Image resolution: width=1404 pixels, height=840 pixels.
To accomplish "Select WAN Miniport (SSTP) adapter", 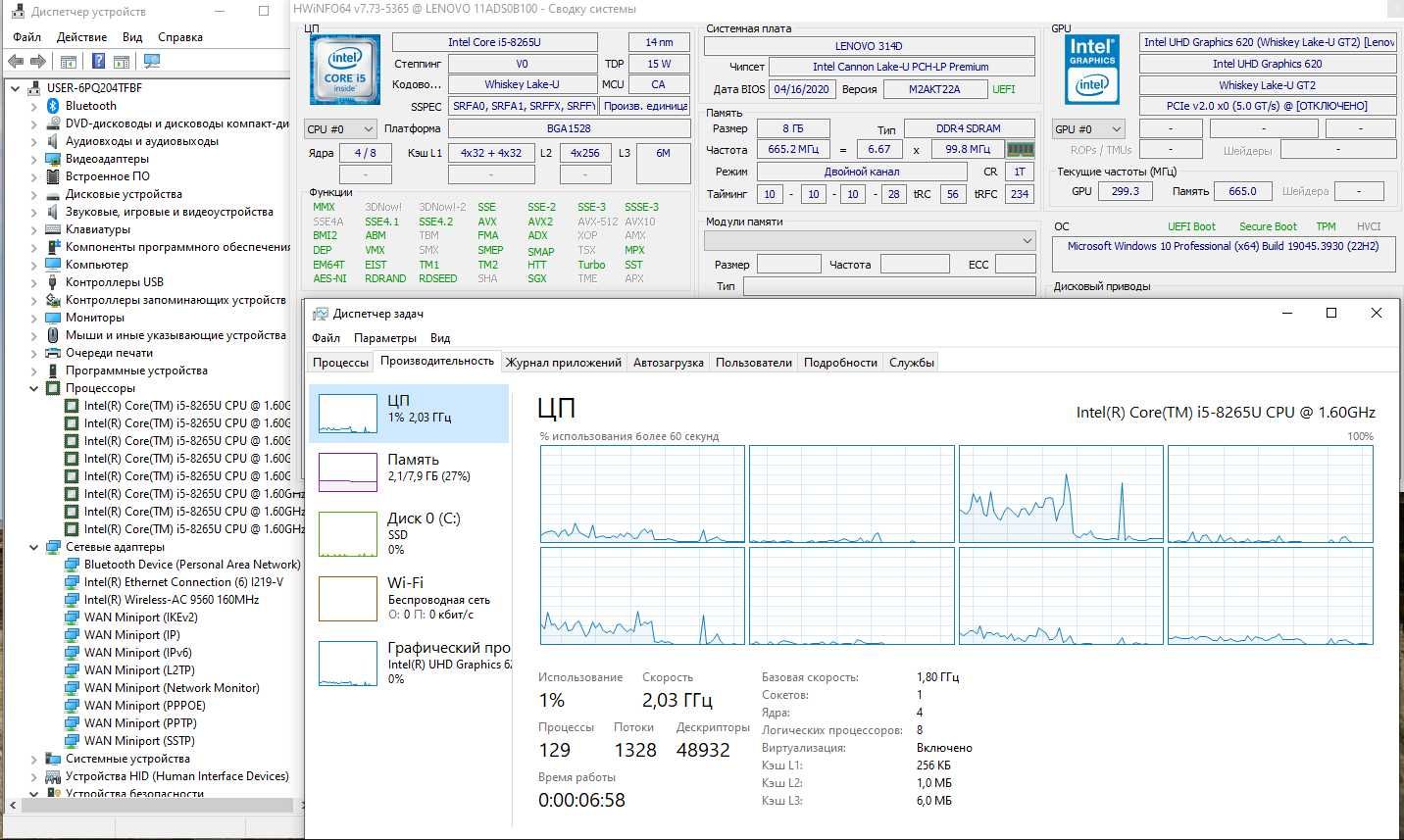I will pos(139,741).
